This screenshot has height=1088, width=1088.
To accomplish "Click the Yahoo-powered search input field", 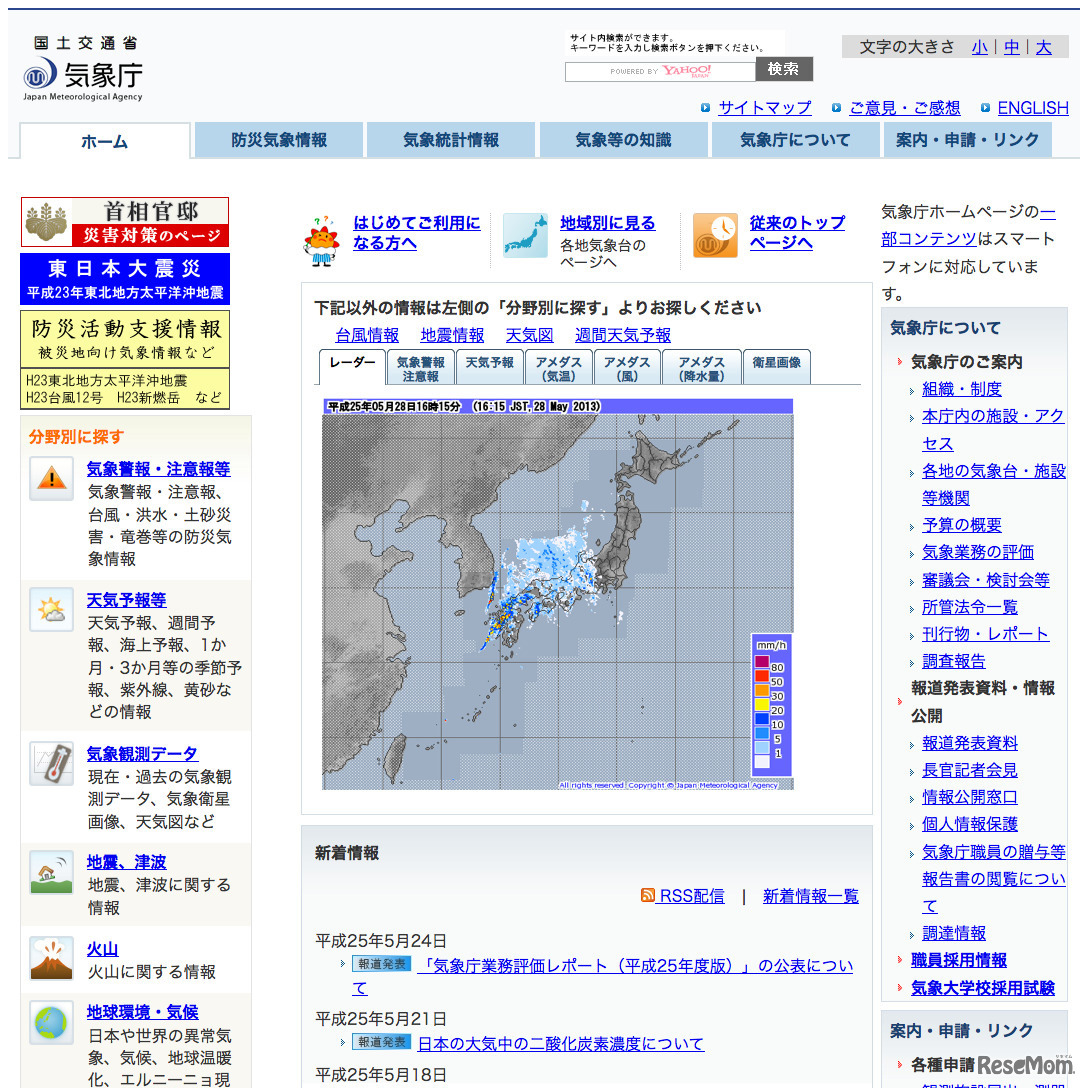I will click(x=660, y=70).
